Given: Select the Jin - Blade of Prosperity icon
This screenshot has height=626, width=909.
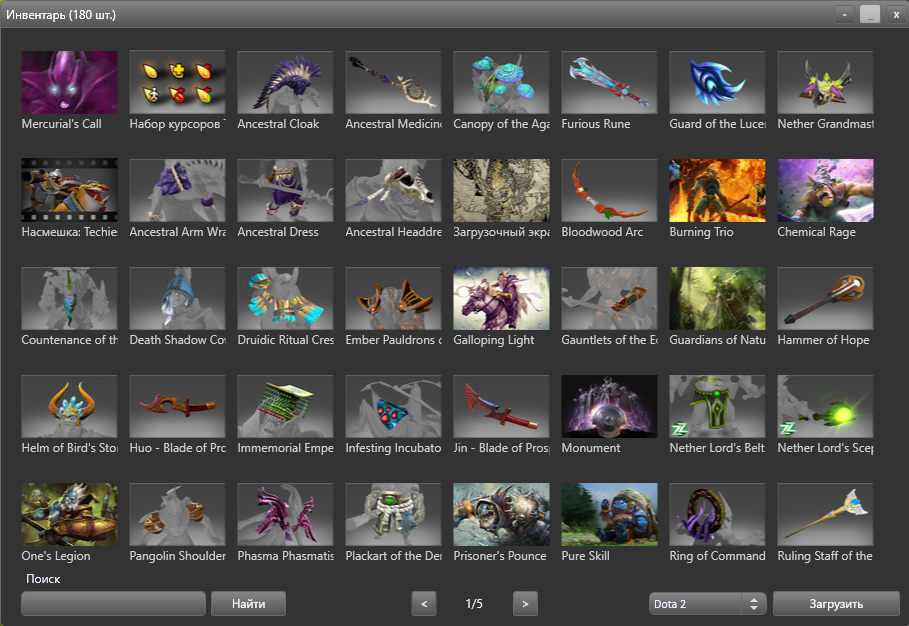Looking at the screenshot, I should coord(501,406).
